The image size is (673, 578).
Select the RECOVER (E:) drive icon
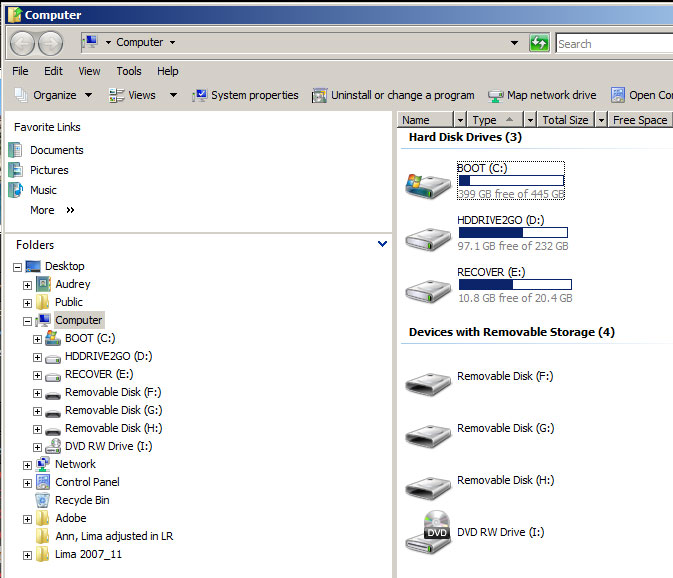tap(428, 289)
